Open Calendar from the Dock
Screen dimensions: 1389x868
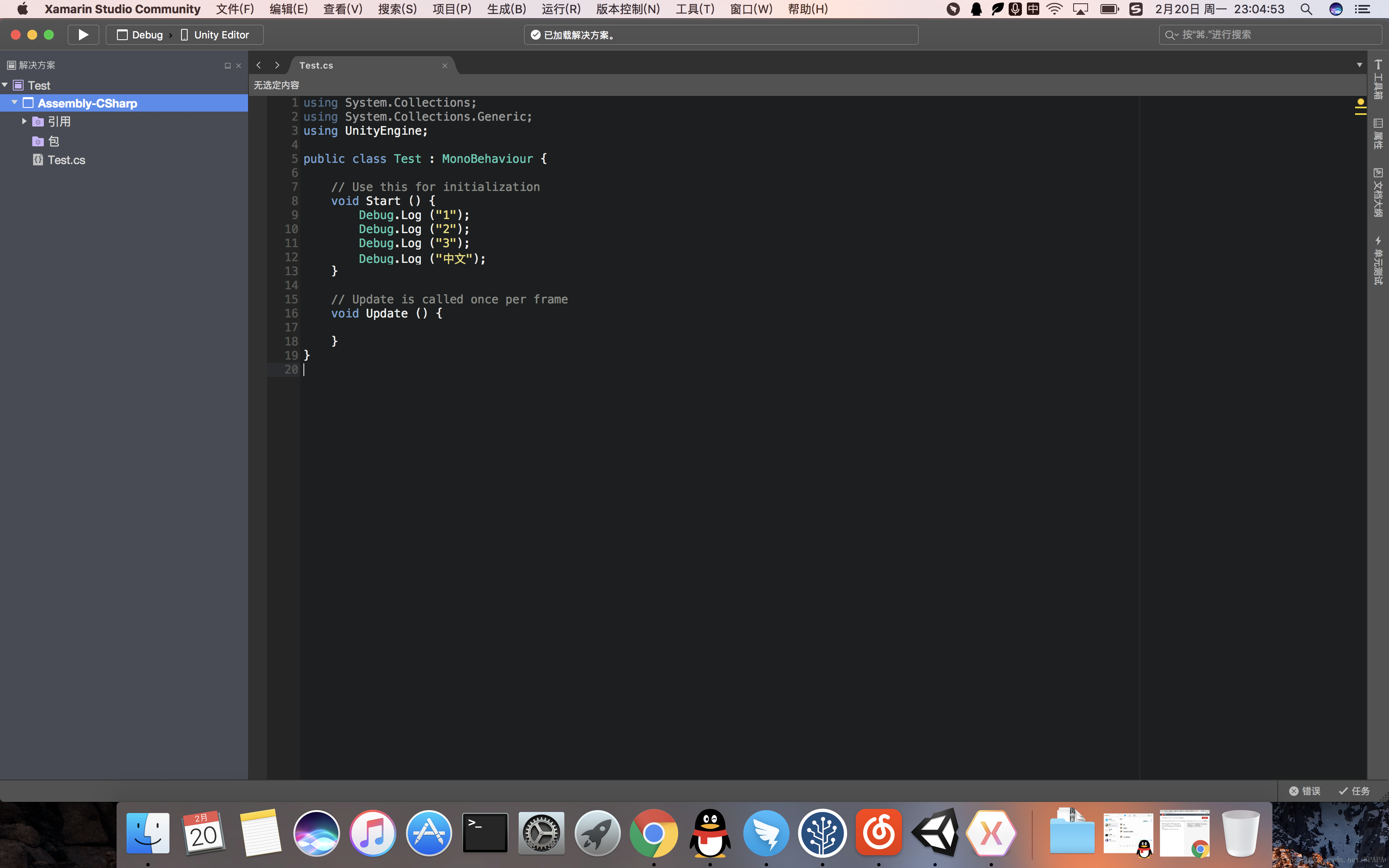(x=204, y=833)
